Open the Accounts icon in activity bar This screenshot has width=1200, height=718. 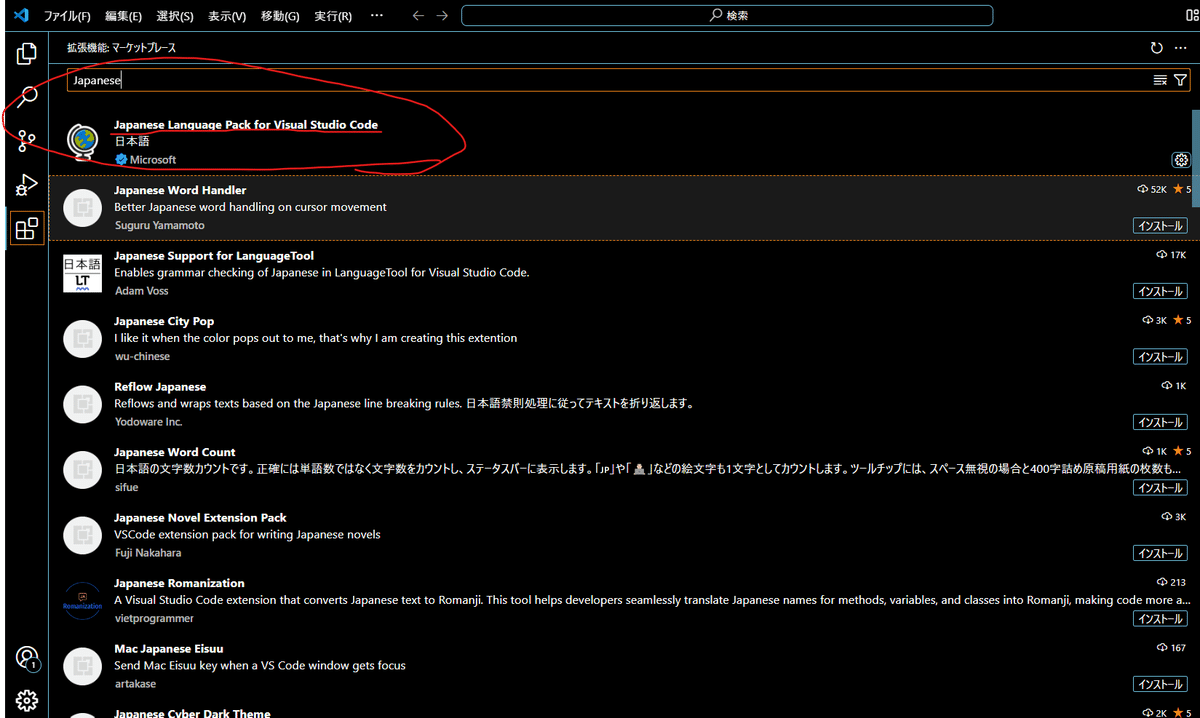point(27,658)
